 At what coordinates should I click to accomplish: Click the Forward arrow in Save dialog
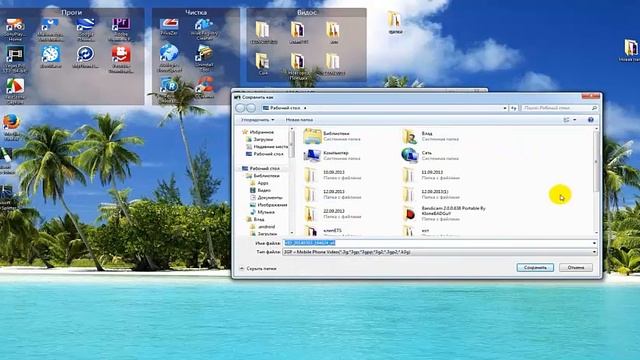tap(251, 108)
